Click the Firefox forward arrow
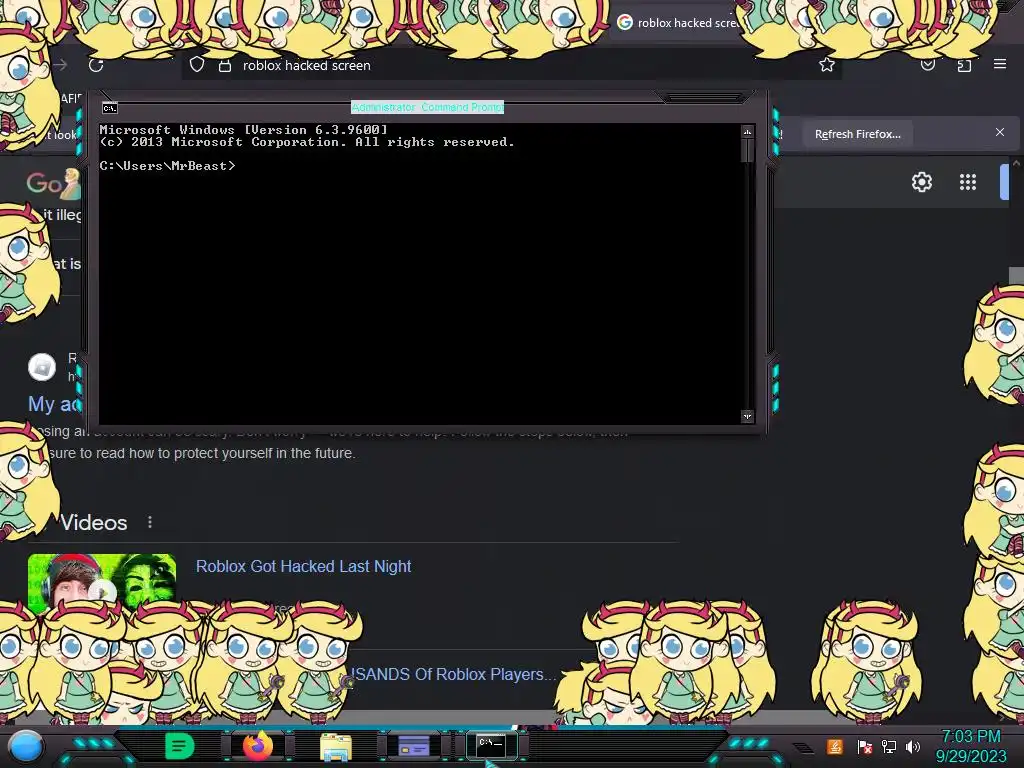The height and width of the screenshot is (768, 1024). (x=60, y=65)
